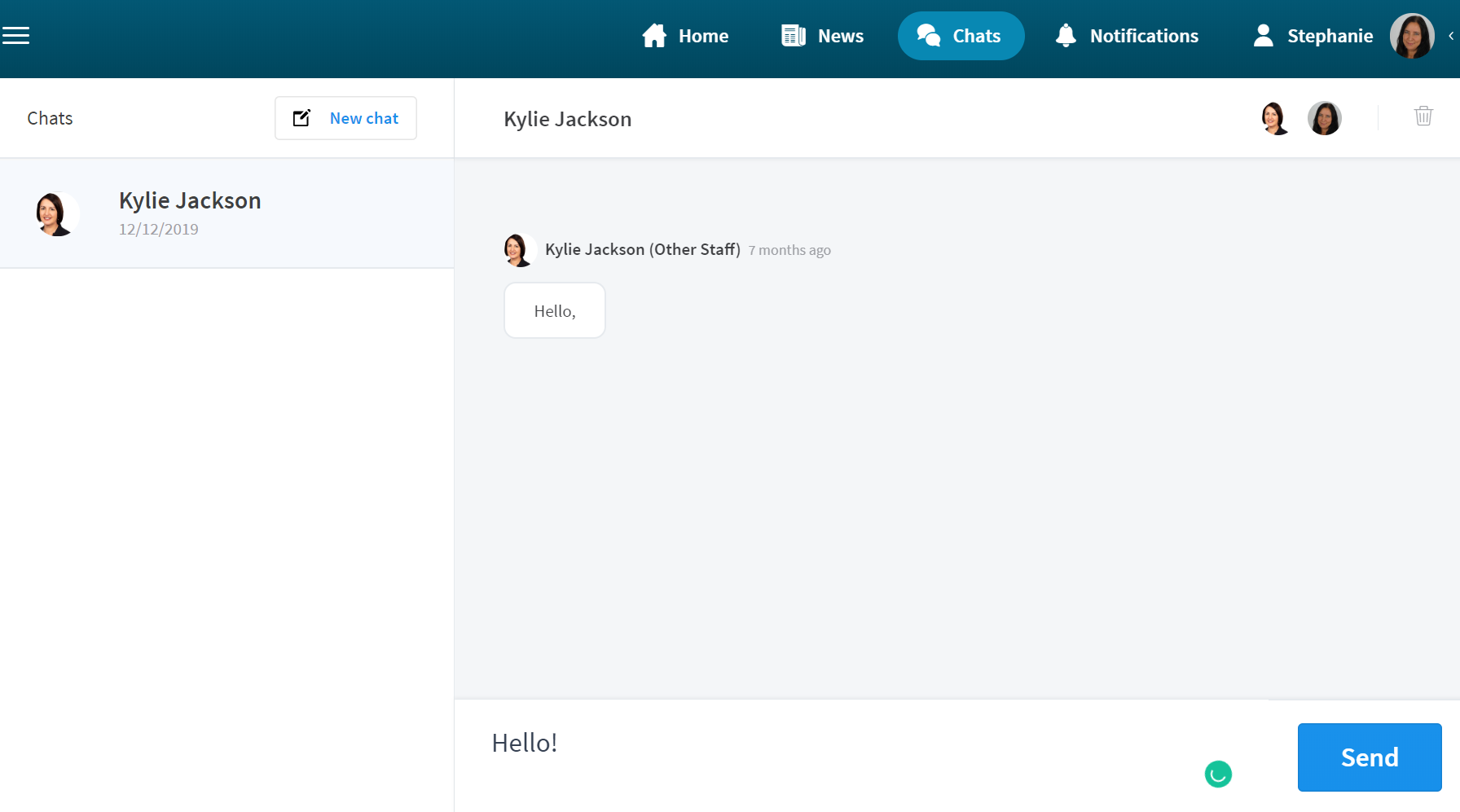Click Stephanie's profile photo in header
Screen dimensions: 1460x812
[1412, 36]
